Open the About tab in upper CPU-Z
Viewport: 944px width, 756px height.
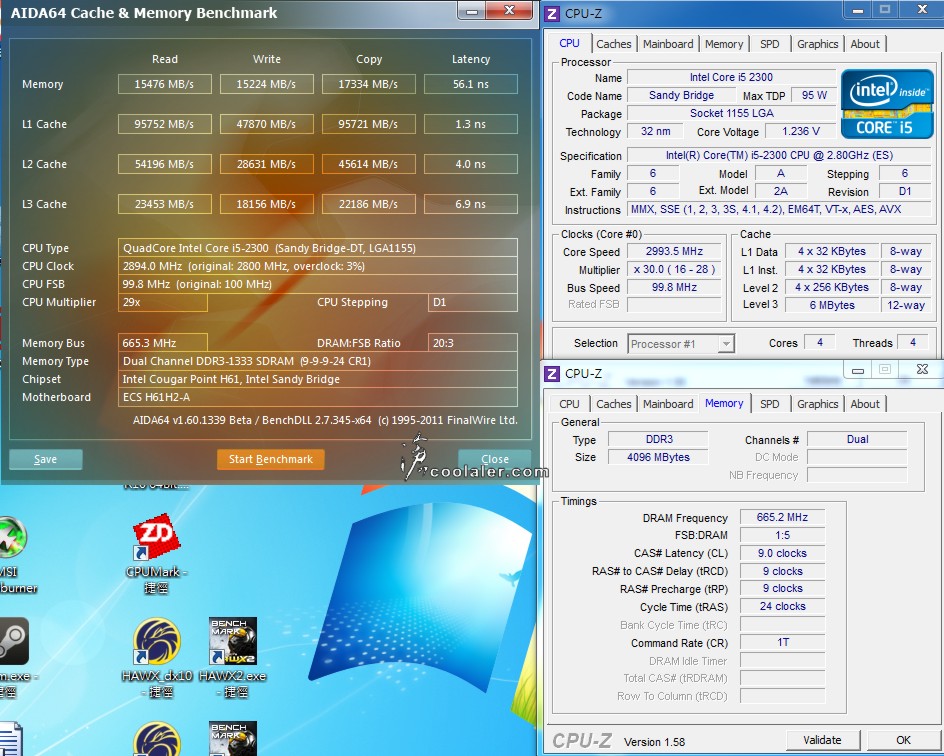coord(865,44)
